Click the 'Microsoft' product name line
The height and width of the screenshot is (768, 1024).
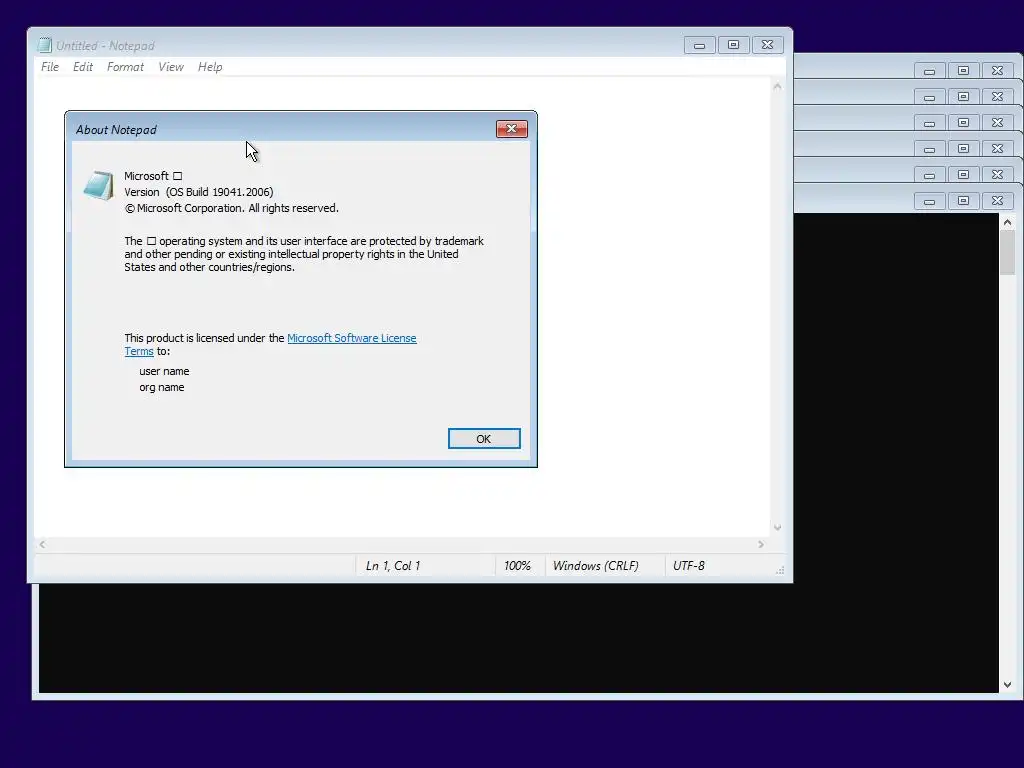(153, 176)
